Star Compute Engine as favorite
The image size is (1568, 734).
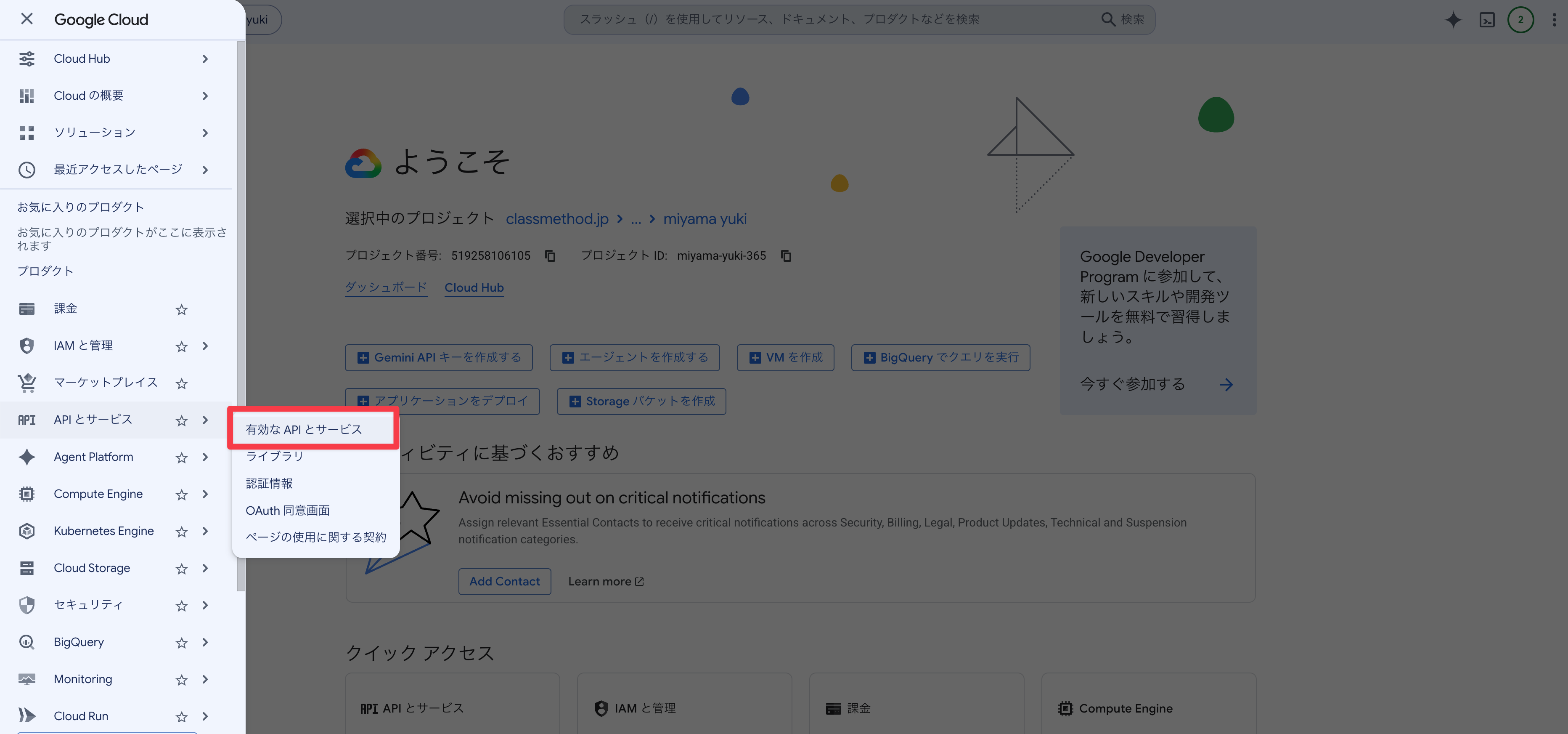181,495
